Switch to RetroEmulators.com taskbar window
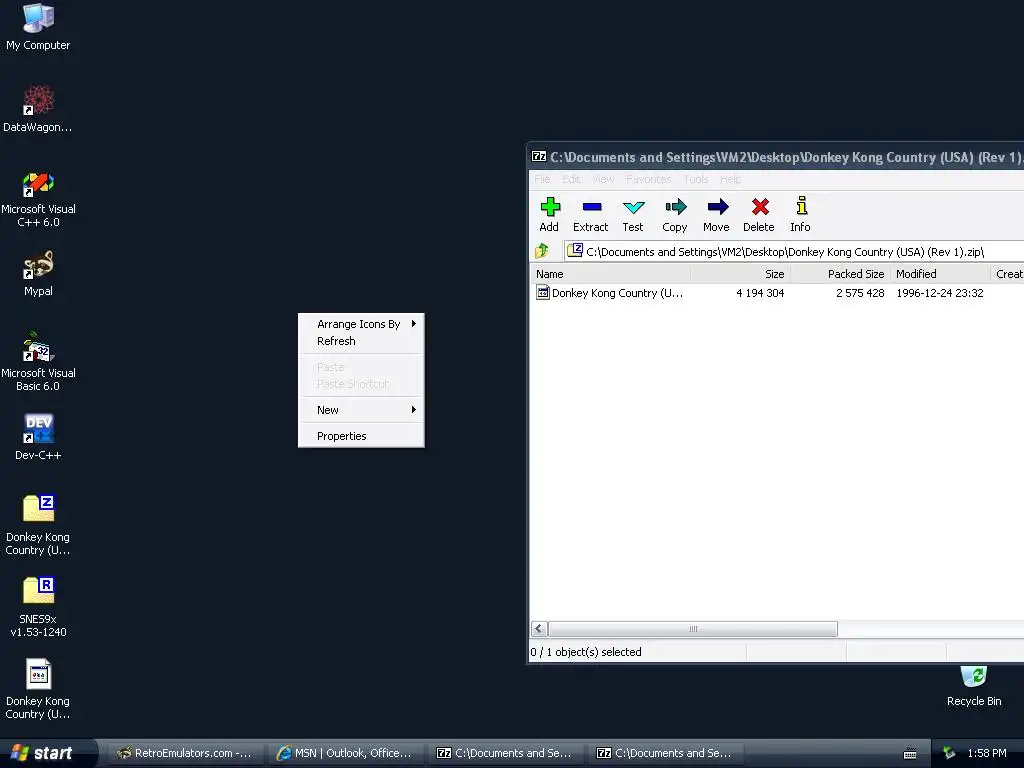The height and width of the screenshot is (768, 1024). point(184,753)
